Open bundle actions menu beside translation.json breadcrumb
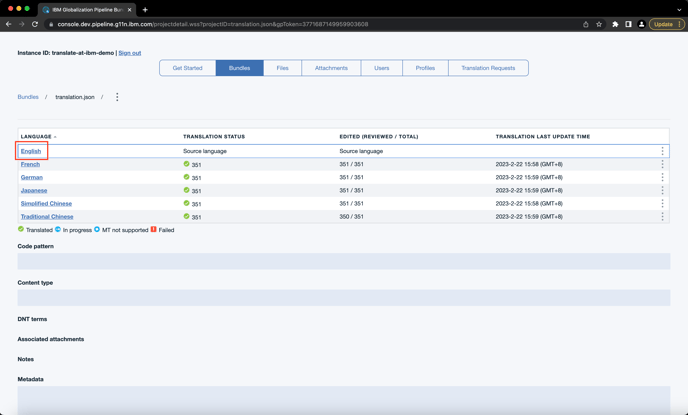The width and height of the screenshot is (688, 415). [x=117, y=97]
